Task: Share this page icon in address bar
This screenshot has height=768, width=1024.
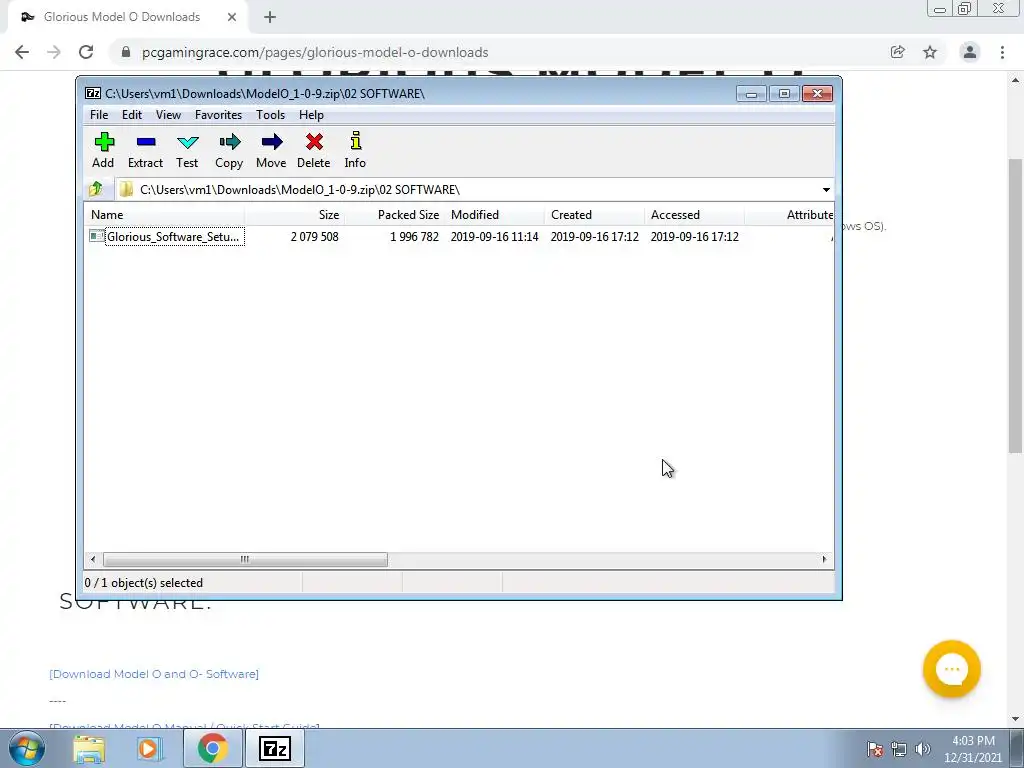Action: [x=898, y=52]
